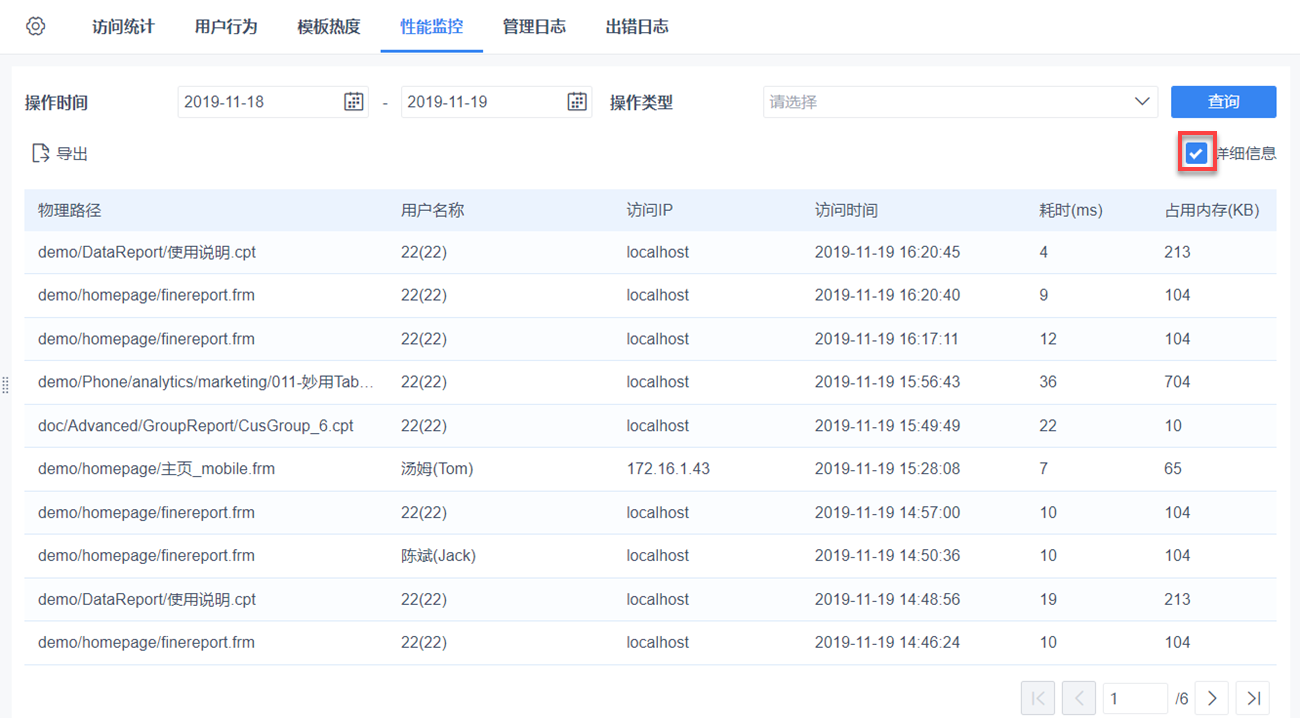Click the 耗时(ms) column header
Image resolution: width=1300 pixels, height=718 pixels.
[x=1071, y=210]
